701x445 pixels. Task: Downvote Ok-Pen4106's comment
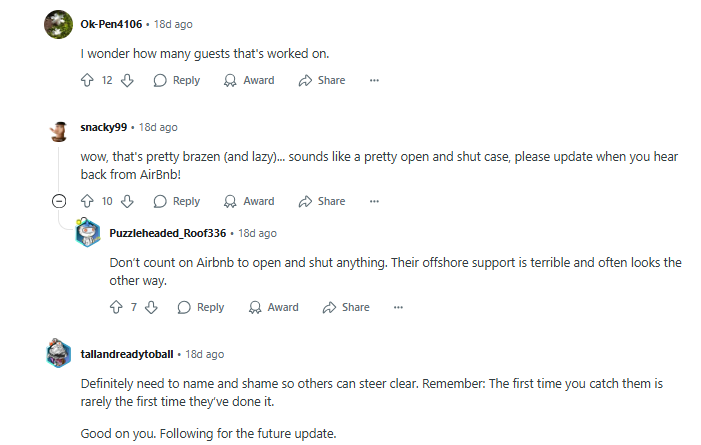point(127,80)
